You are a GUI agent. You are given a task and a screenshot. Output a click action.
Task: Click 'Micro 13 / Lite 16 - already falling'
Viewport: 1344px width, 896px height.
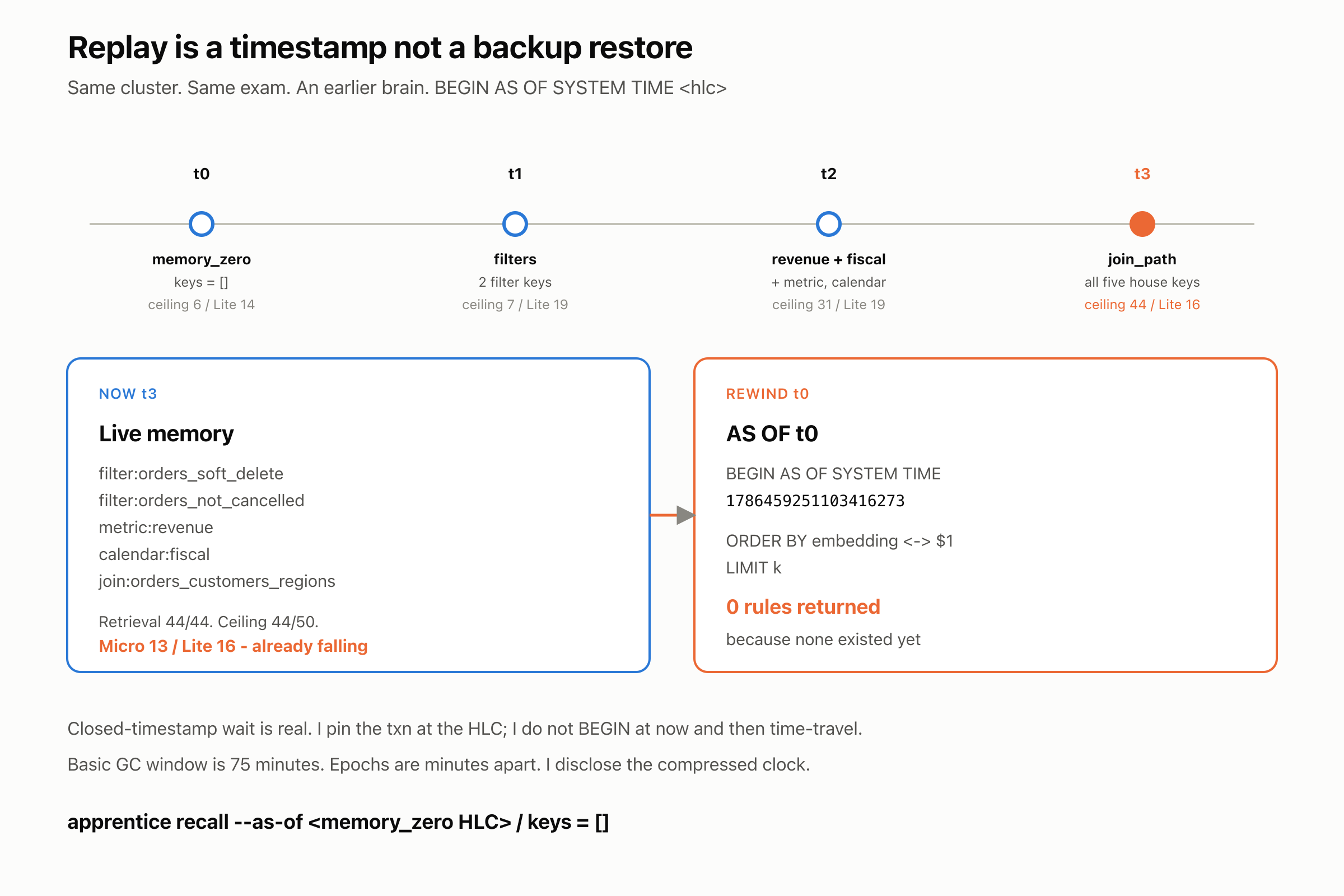tap(233, 646)
